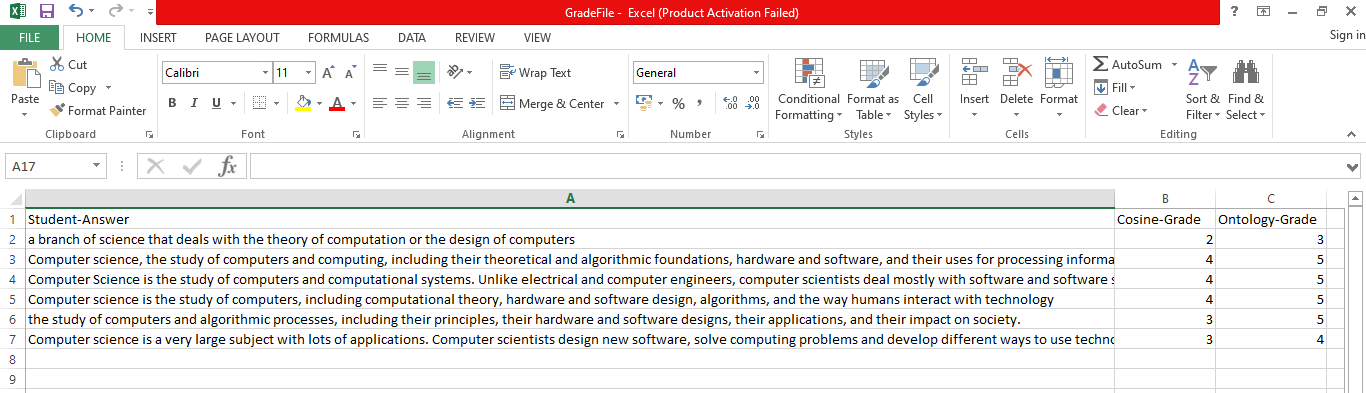Enable Wrap Text

(536, 72)
